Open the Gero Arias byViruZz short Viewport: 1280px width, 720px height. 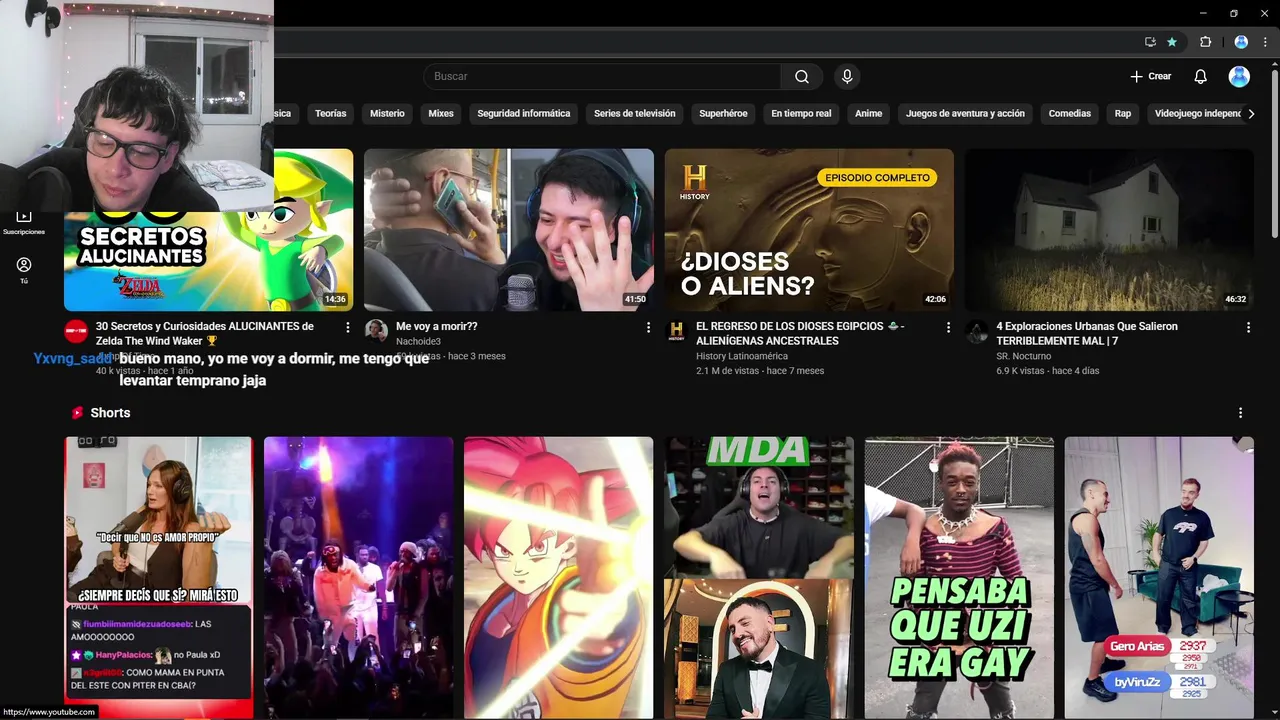(x=1159, y=578)
